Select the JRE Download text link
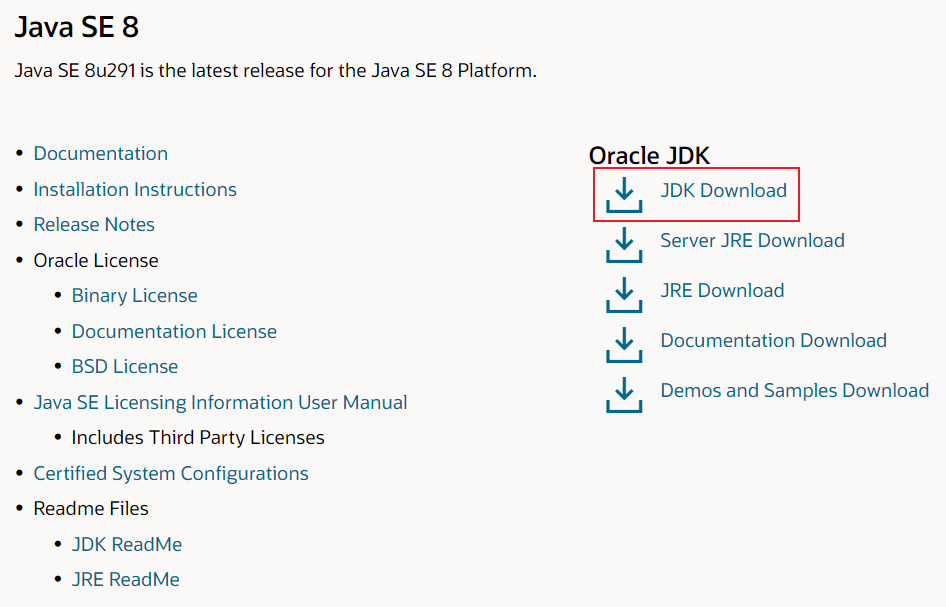Screen dimensions: 946x607 point(722,290)
